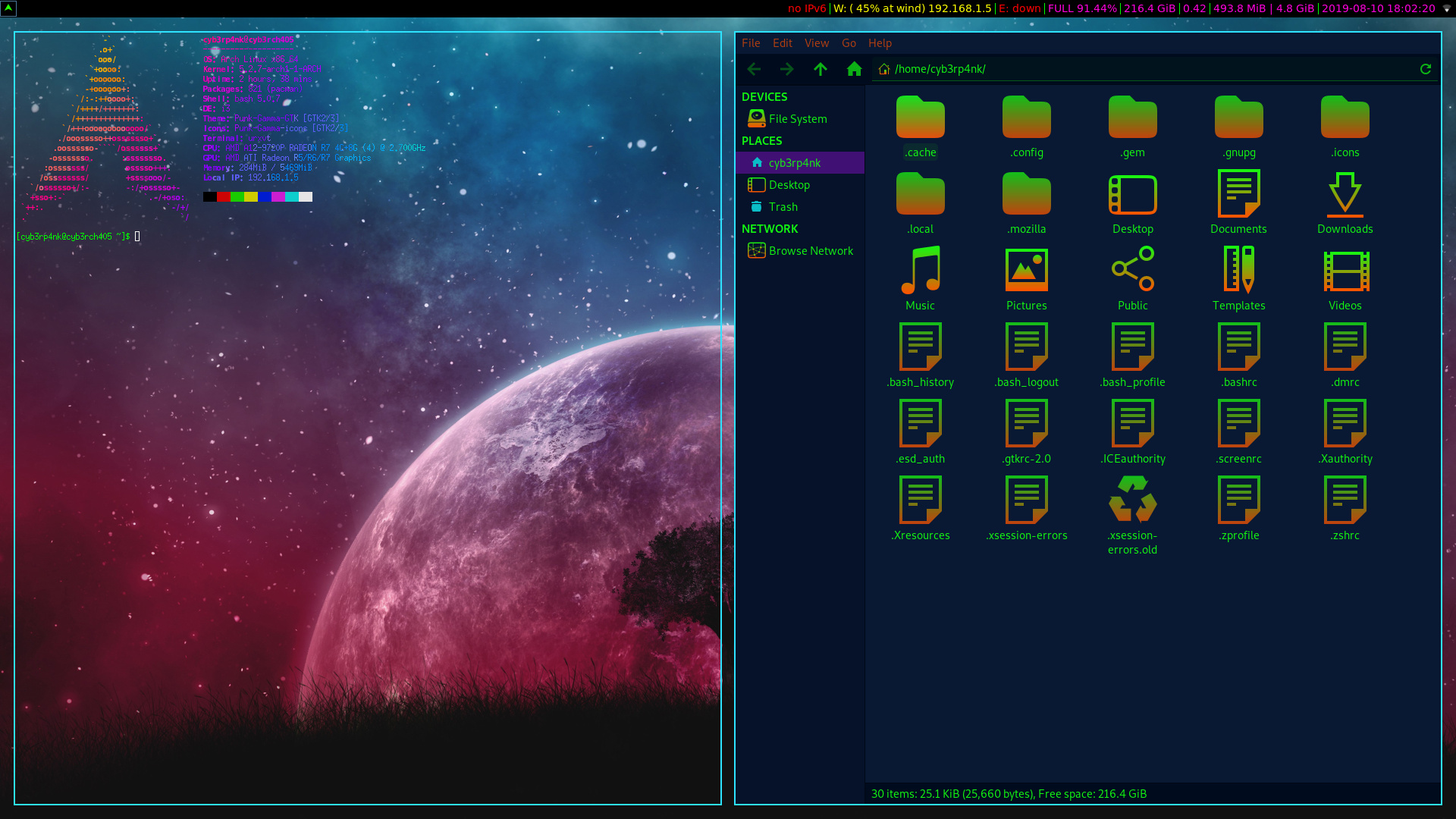Select the Downloads folder

(1345, 203)
